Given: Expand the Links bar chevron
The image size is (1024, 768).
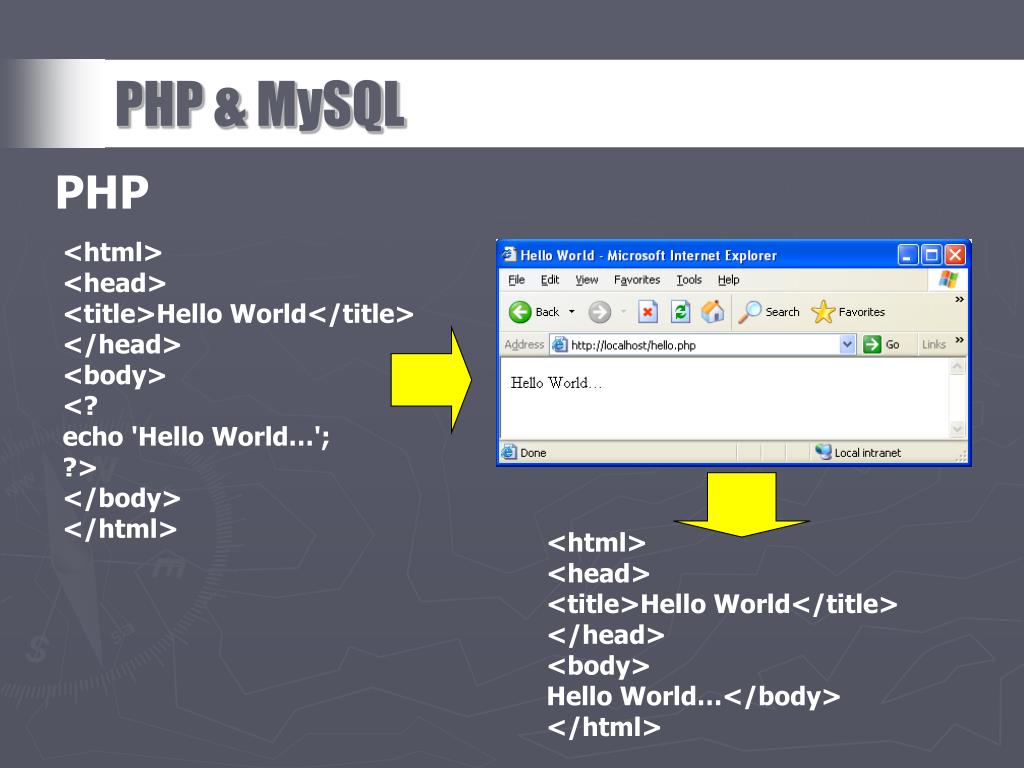Looking at the screenshot, I should tap(959, 340).
